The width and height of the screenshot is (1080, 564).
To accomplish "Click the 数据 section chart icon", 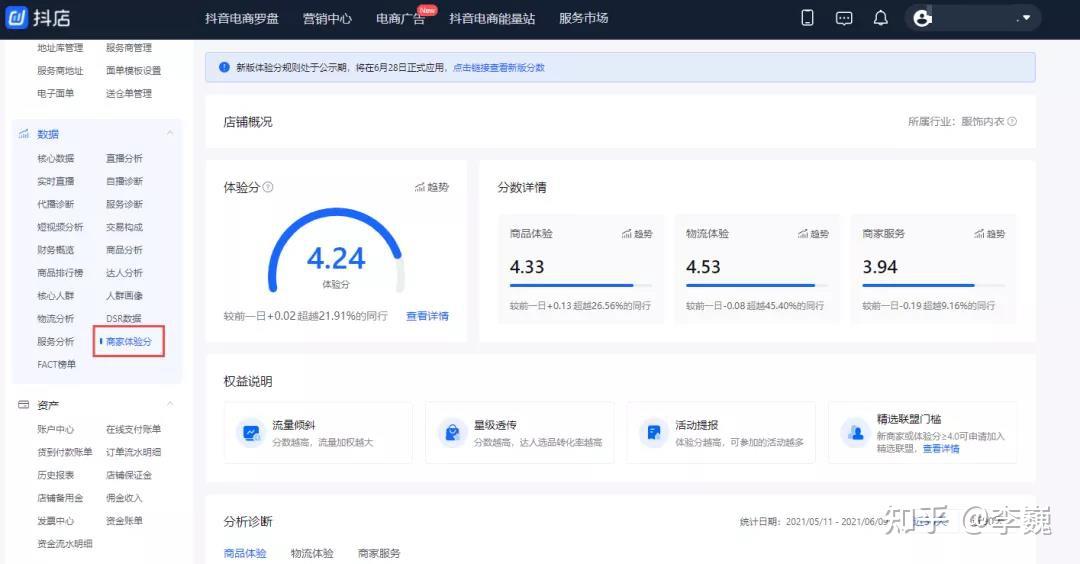I will click(x=23, y=134).
